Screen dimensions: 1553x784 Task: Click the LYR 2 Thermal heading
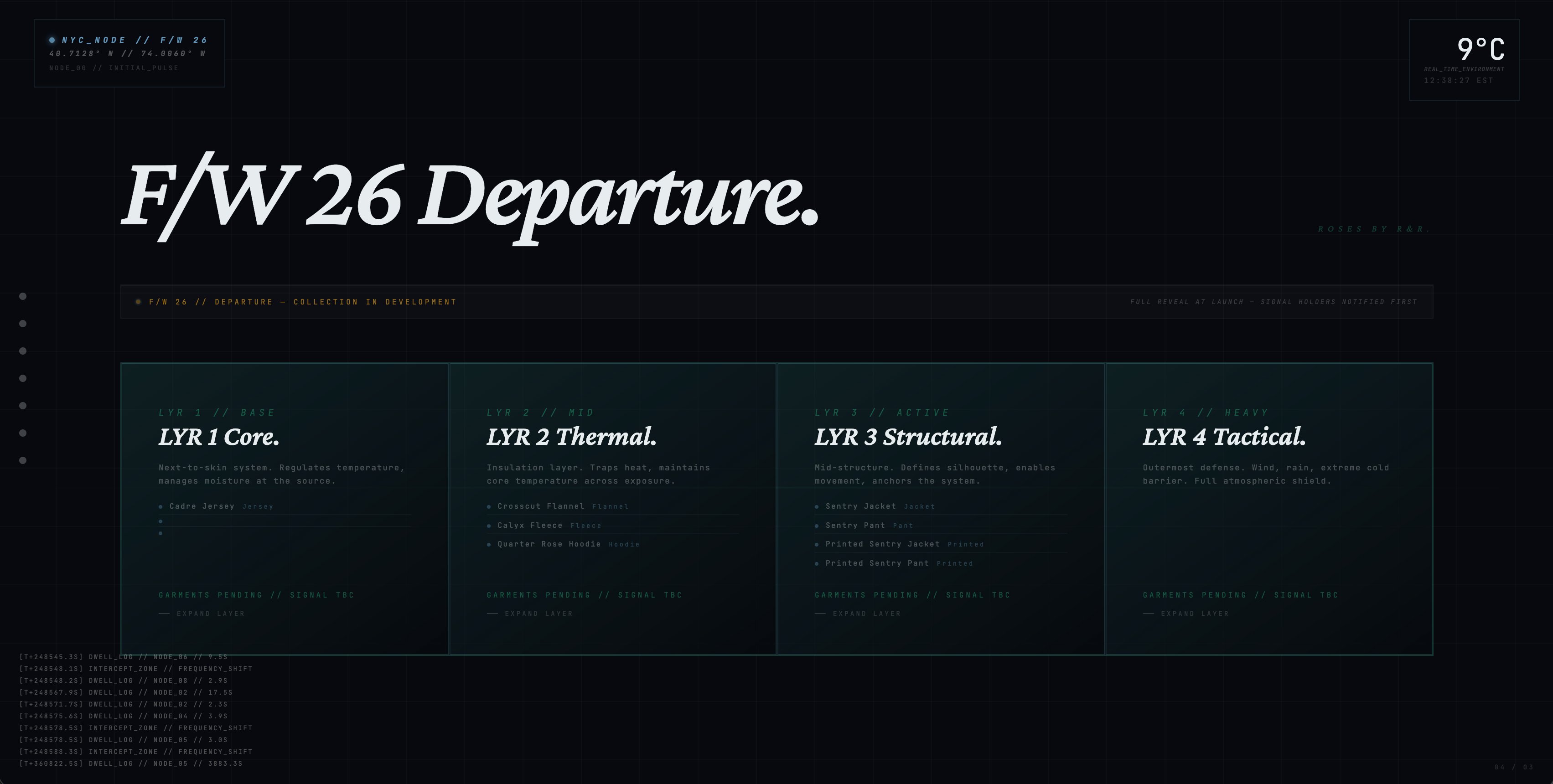[571, 437]
